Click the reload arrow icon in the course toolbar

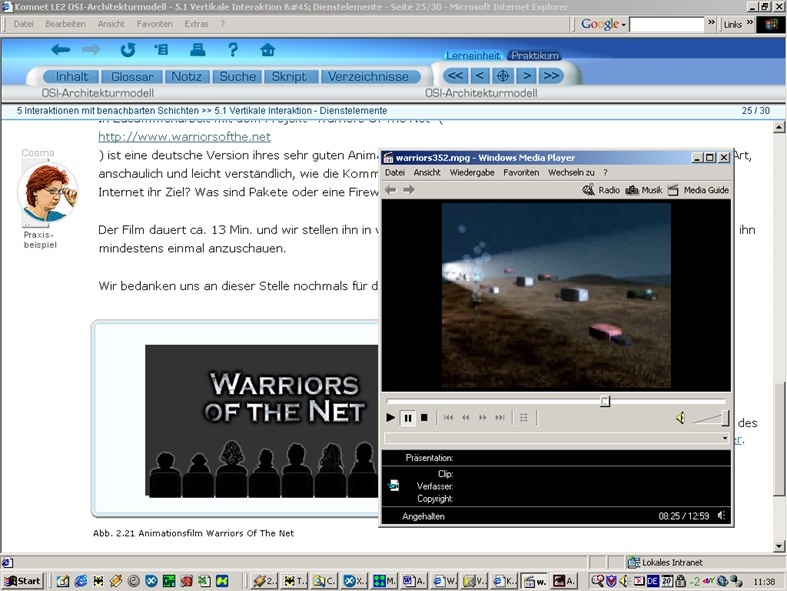128,50
